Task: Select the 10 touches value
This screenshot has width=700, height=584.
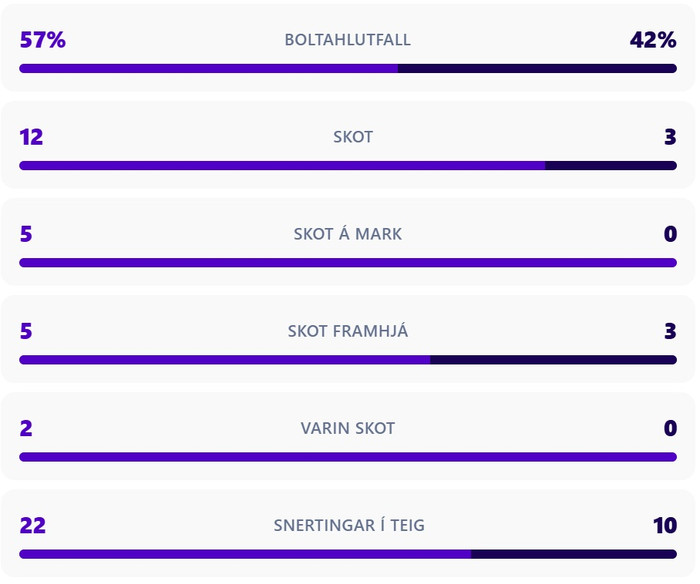Action: [665, 526]
